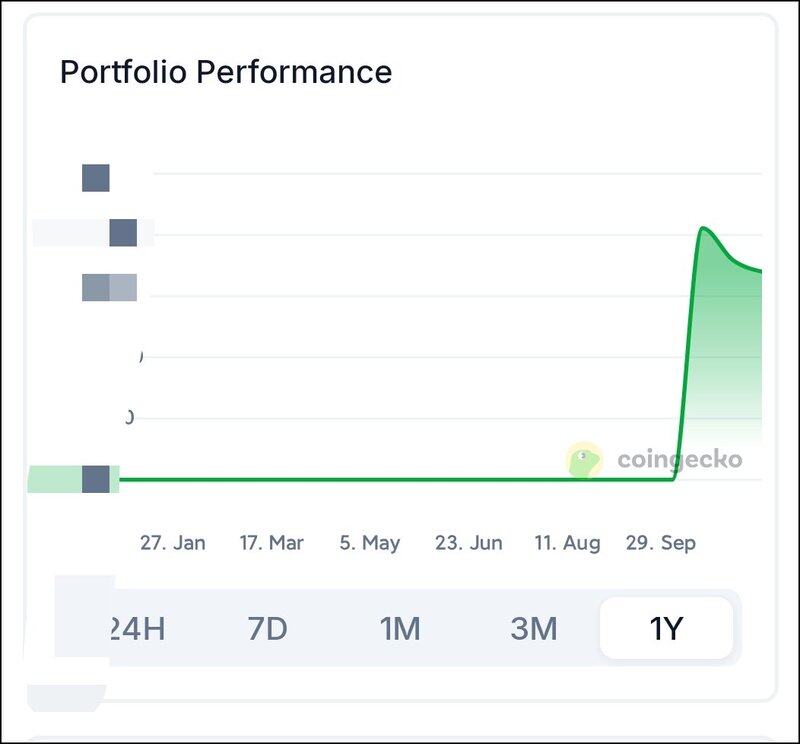Image resolution: width=800 pixels, height=744 pixels.
Task: Click the topmost blurred y-axis value
Action: pos(96,178)
